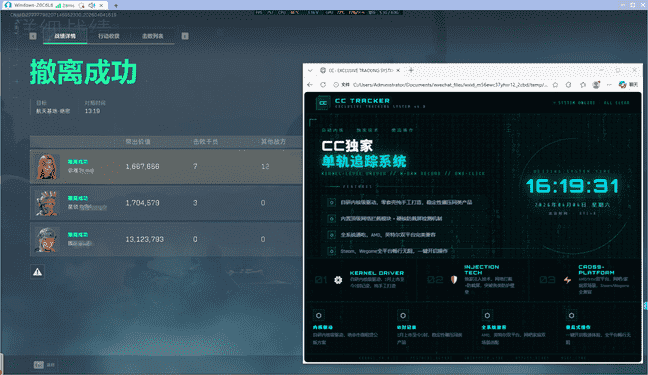The image size is (648, 375).
Task: Click the 撤离成功 heading text
Action: click(83, 72)
